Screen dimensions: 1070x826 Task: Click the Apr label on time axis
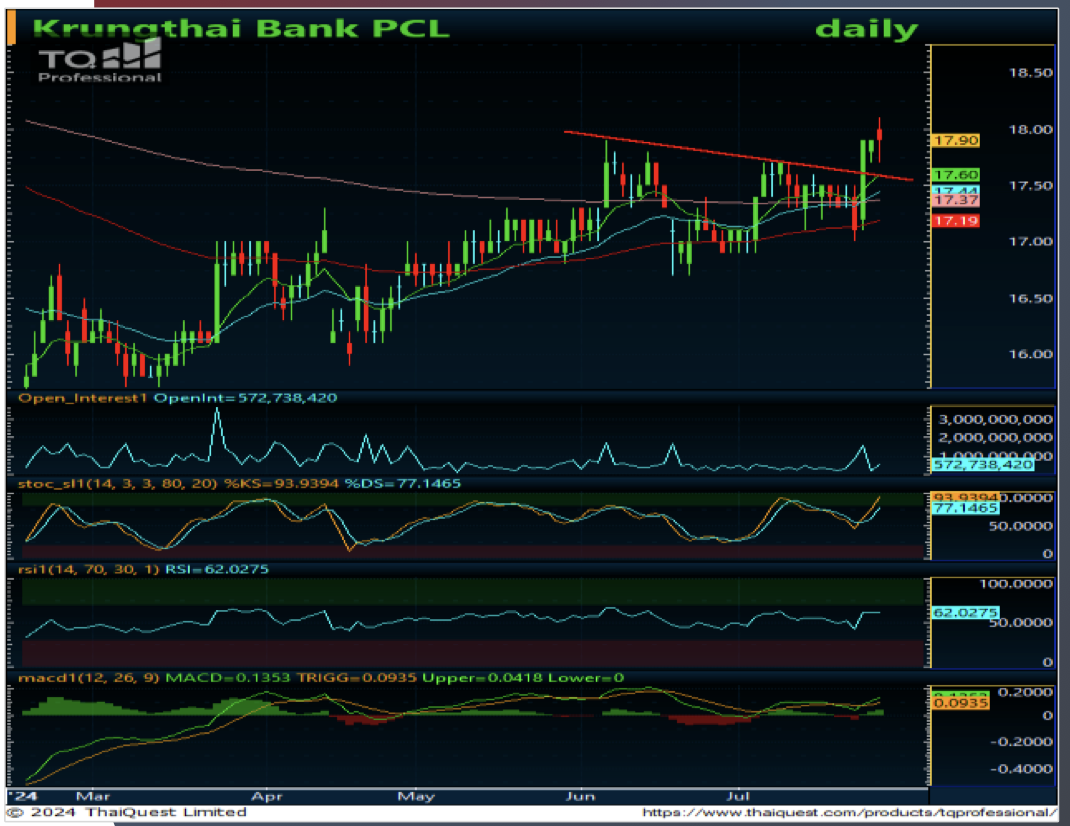click(267, 796)
